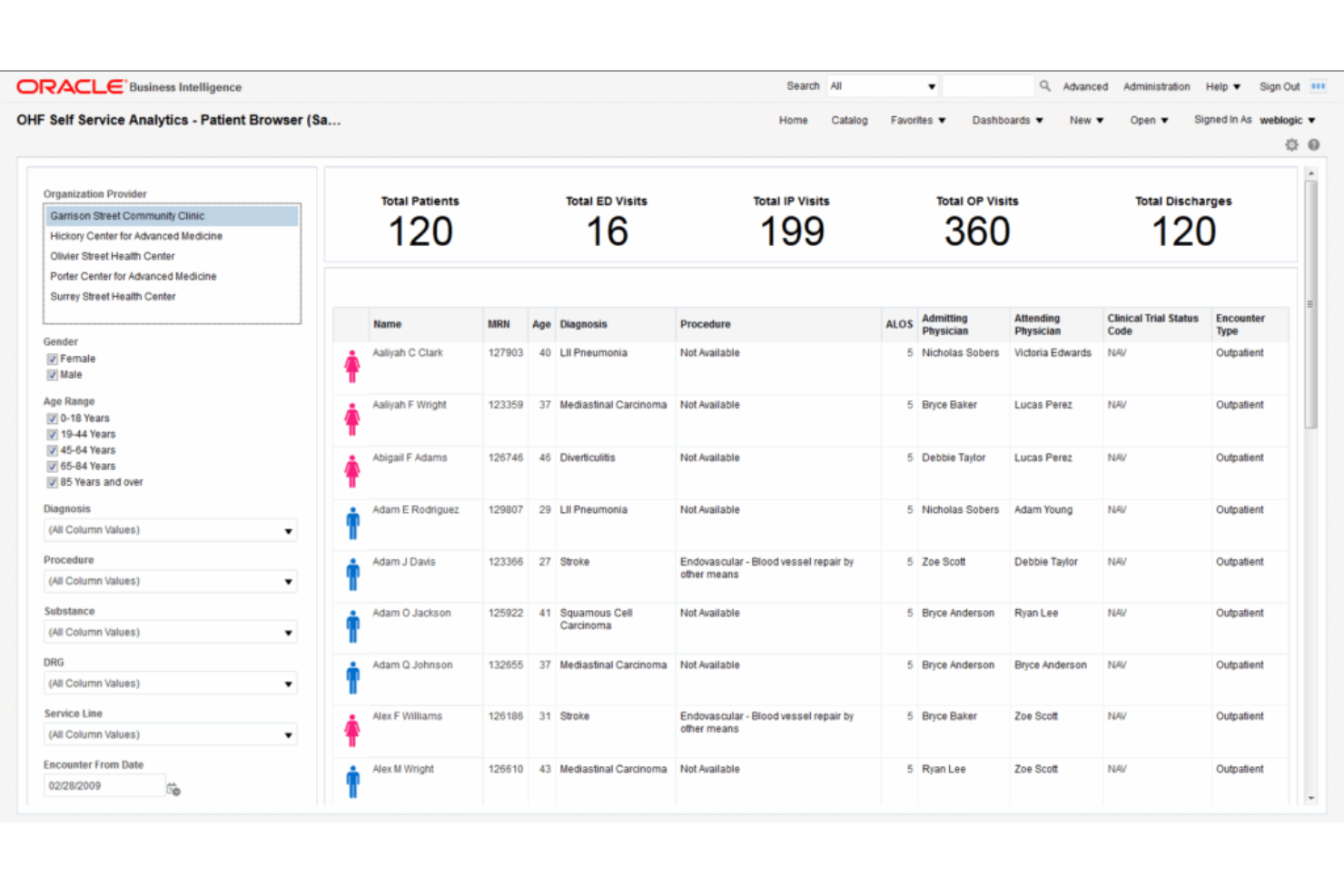Image resolution: width=1344 pixels, height=896 pixels.
Task: Click the MRN value 127903
Action: click(506, 353)
